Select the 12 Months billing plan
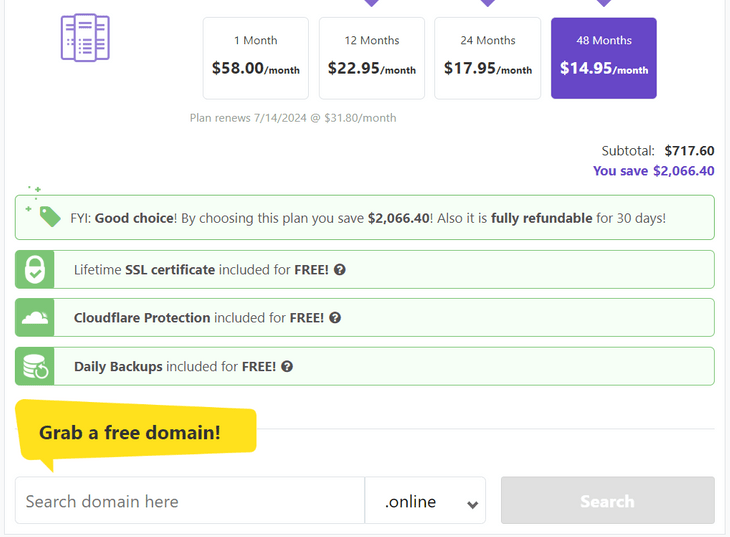 click(371, 58)
